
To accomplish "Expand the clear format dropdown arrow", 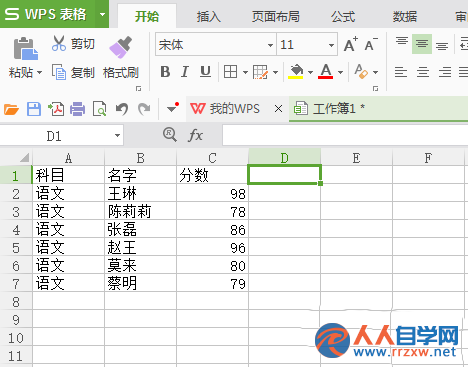I will tap(375, 72).
